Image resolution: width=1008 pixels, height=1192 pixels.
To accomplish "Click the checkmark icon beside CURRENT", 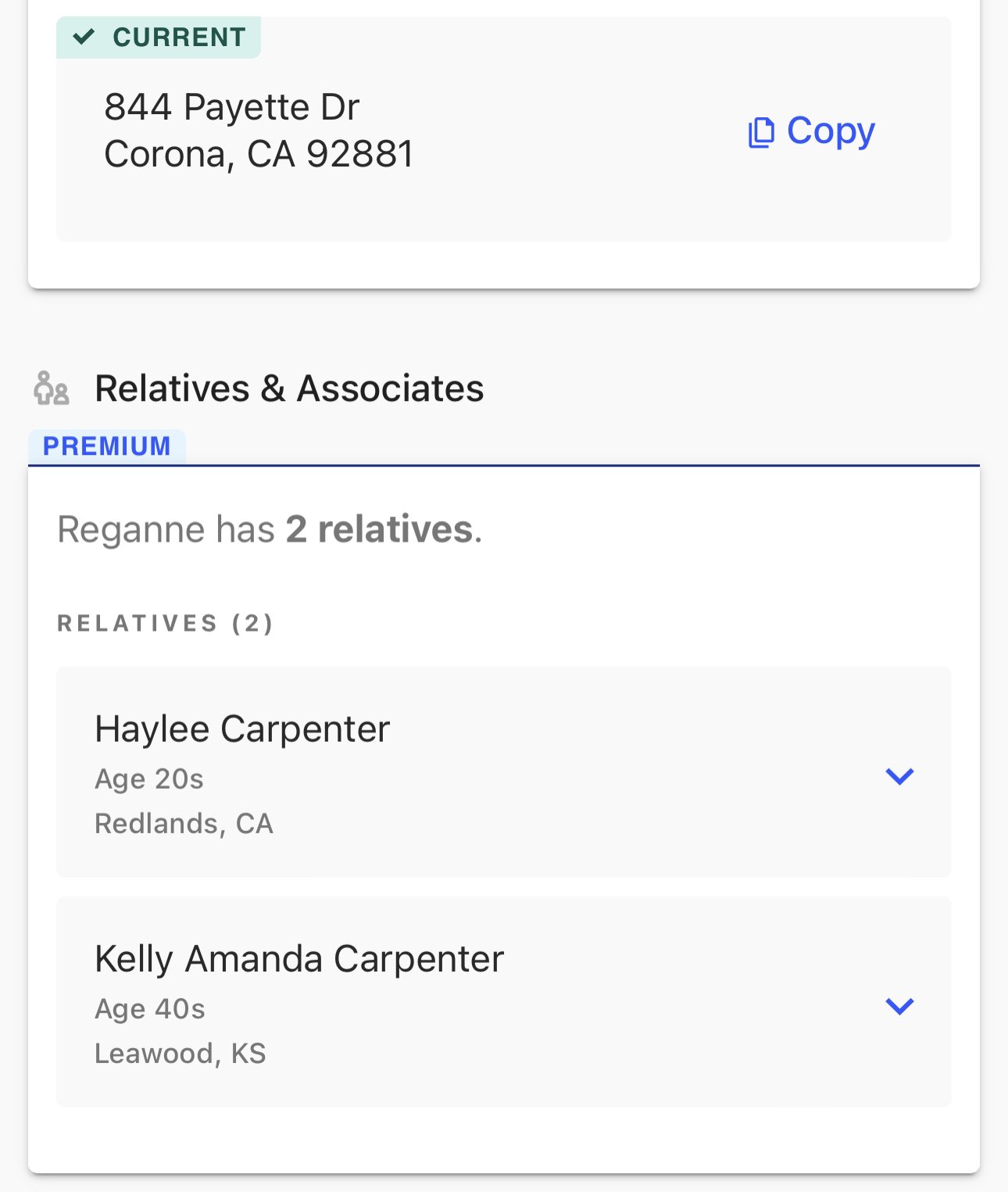I will pos(84,37).
